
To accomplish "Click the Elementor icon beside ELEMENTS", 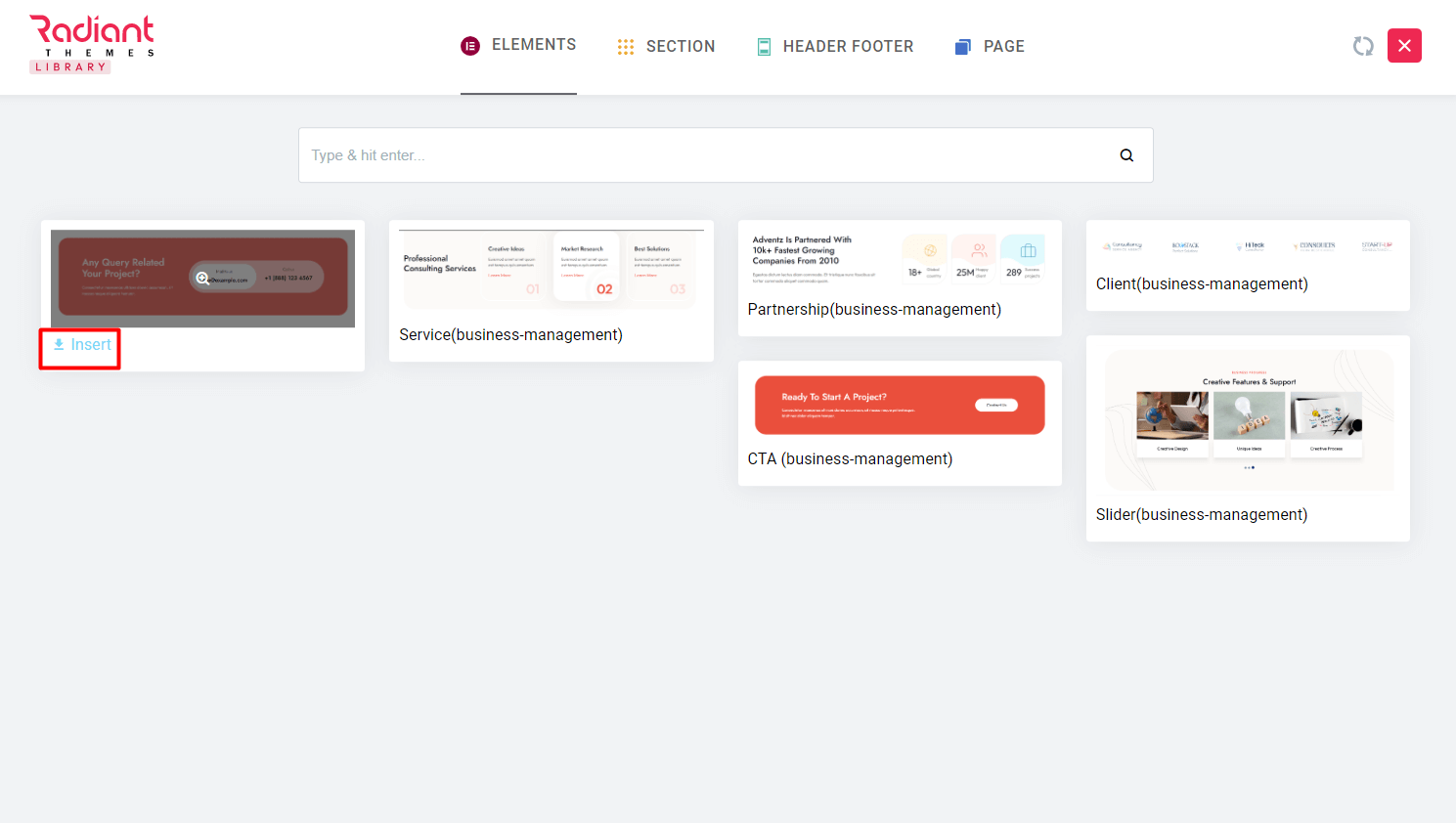I will point(470,46).
